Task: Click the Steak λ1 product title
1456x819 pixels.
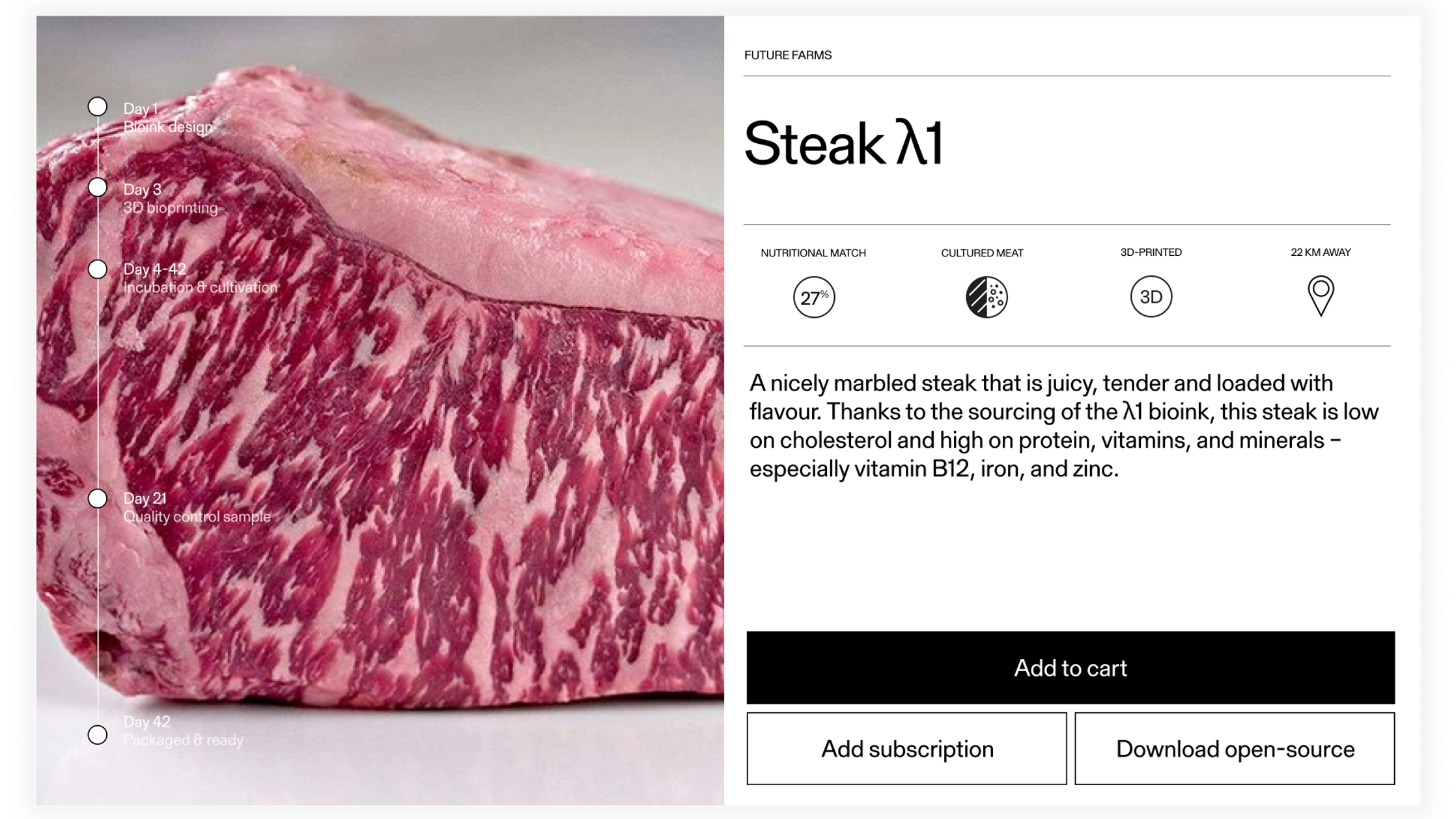Action: click(x=844, y=143)
